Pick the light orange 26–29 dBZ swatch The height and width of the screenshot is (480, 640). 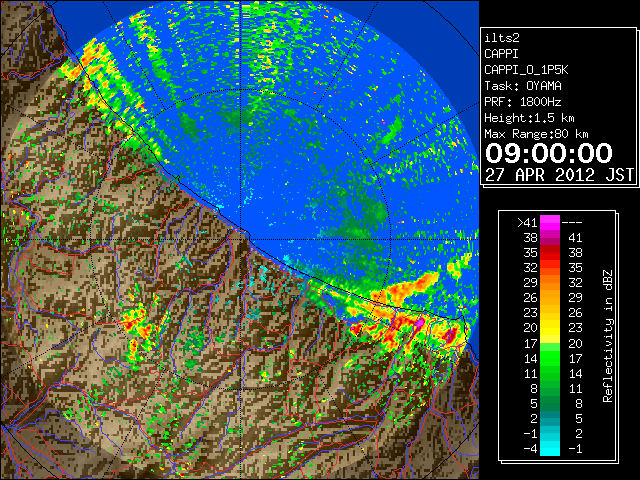(550, 298)
